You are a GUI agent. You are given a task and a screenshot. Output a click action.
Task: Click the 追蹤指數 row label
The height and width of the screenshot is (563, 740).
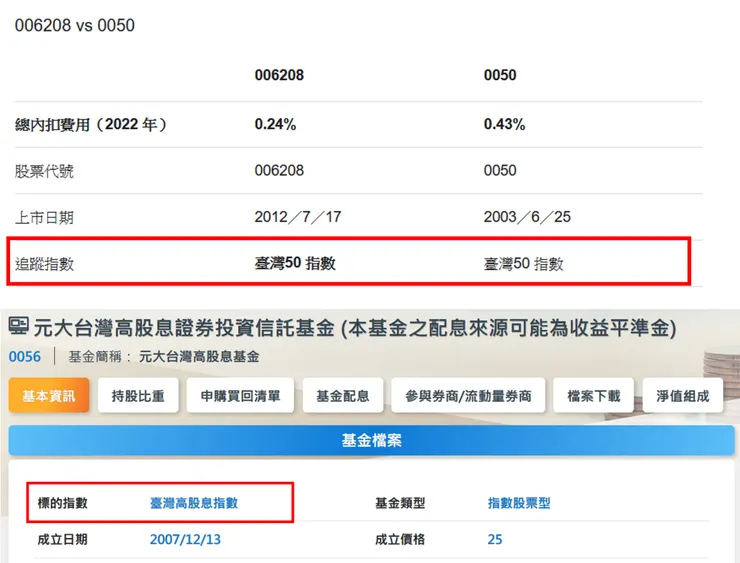pos(44,264)
